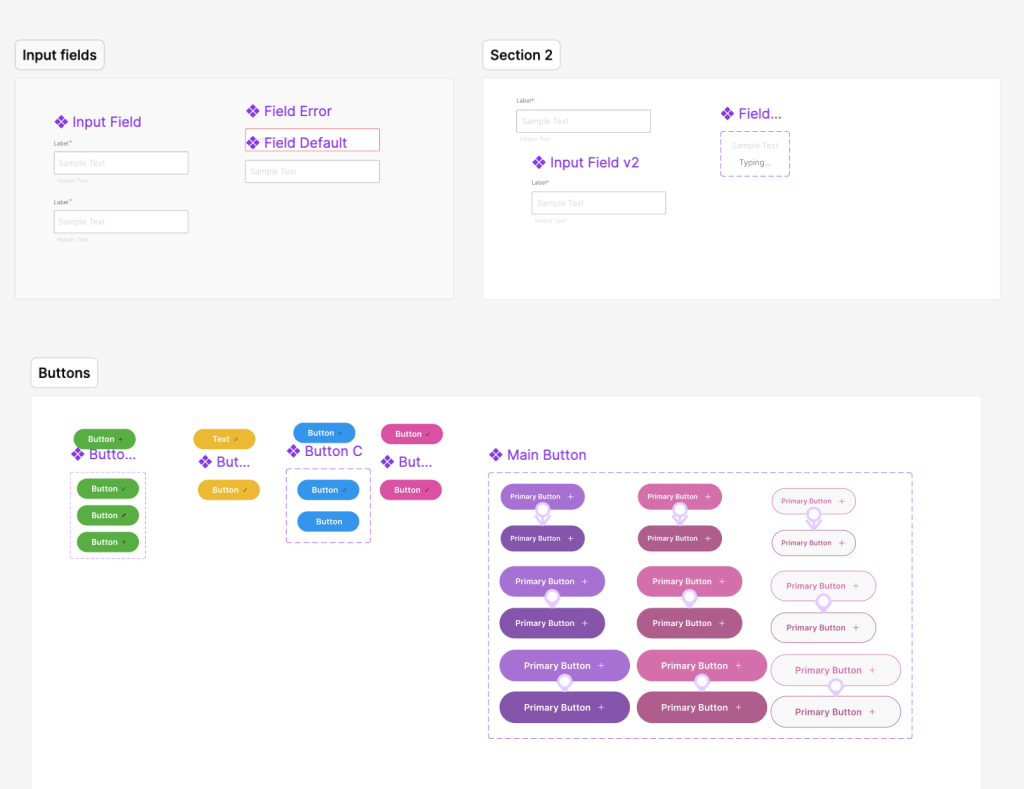
Task: Click the yellow Text button
Action: click(x=224, y=439)
